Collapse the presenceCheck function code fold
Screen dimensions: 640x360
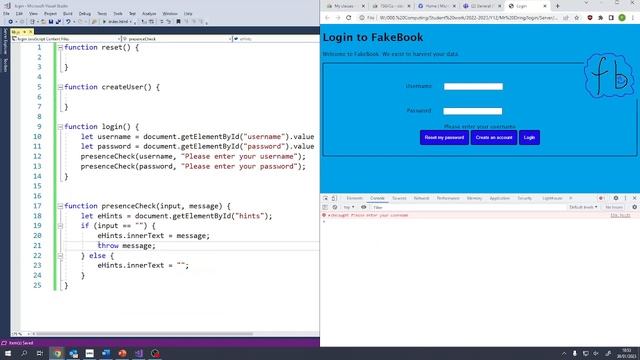pyautogui.click(x=60, y=206)
